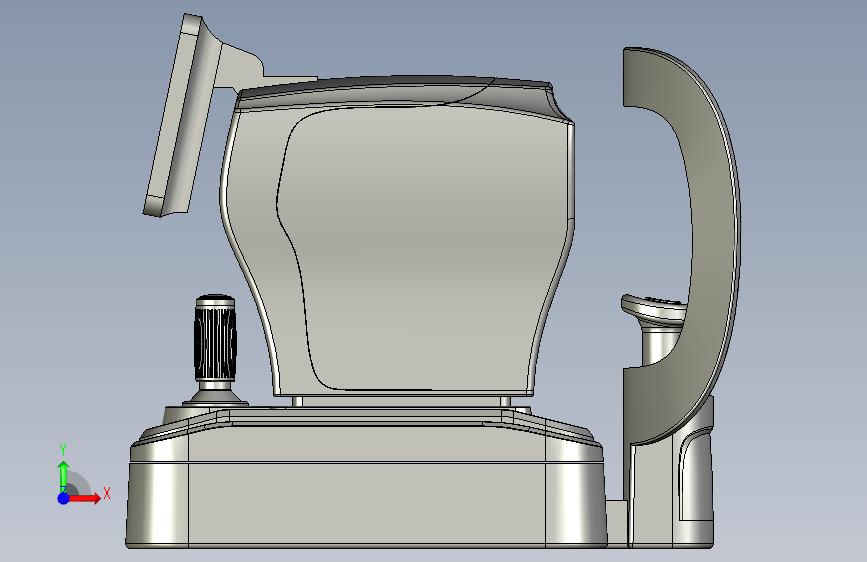867x562 pixels.
Task: Click the red X axis arrow
Action: pos(83,498)
